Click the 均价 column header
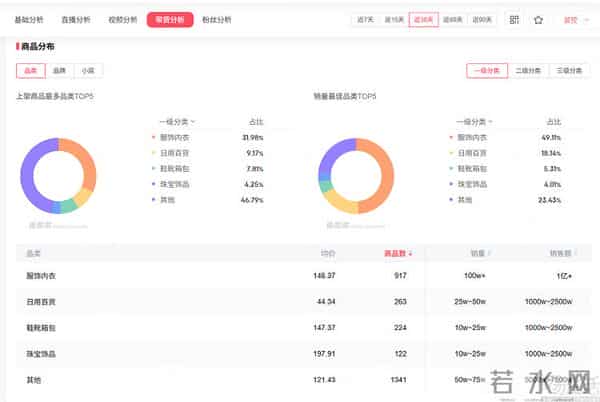The height and width of the screenshot is (402, 600). (328, 253)
